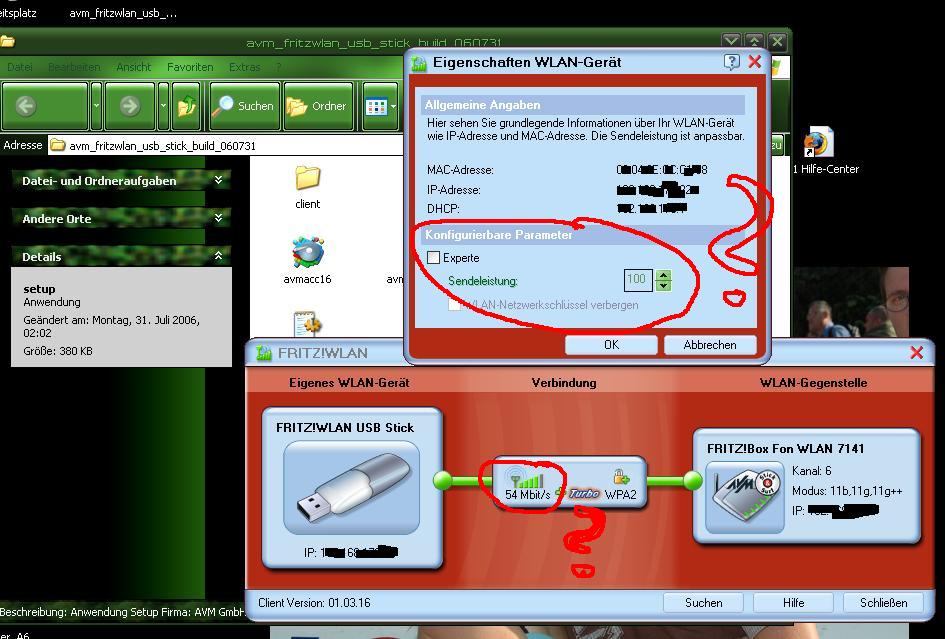Image resolution: width=945 pixels, height=639 pixels.
Task: Click the MAC-Adresse label
Action: [460, 170]
